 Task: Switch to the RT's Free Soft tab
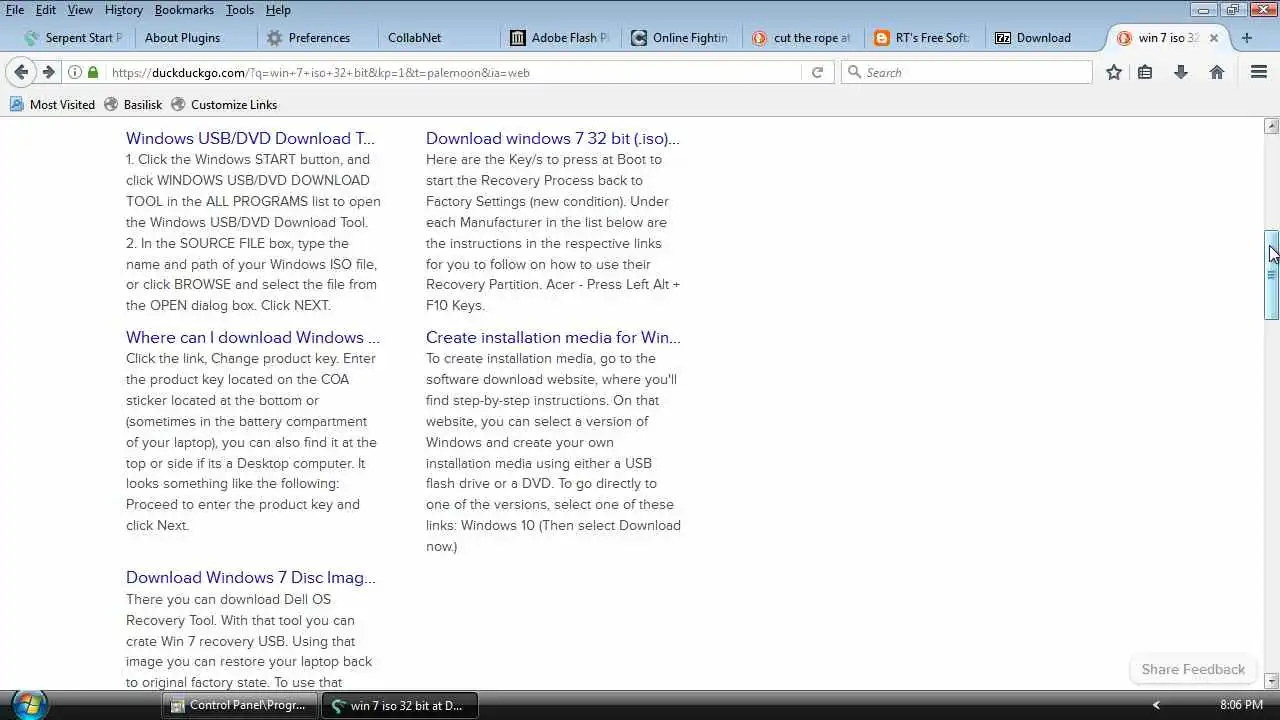point(922,38)
